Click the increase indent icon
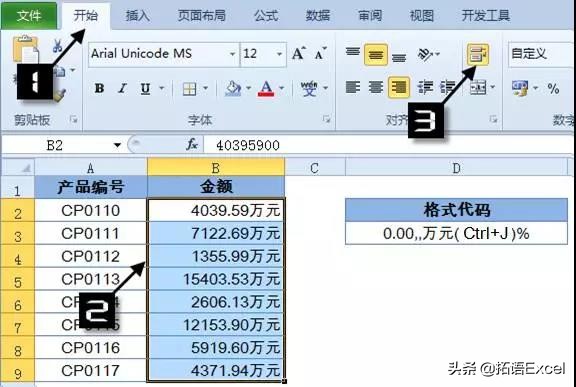 [448, 88]
